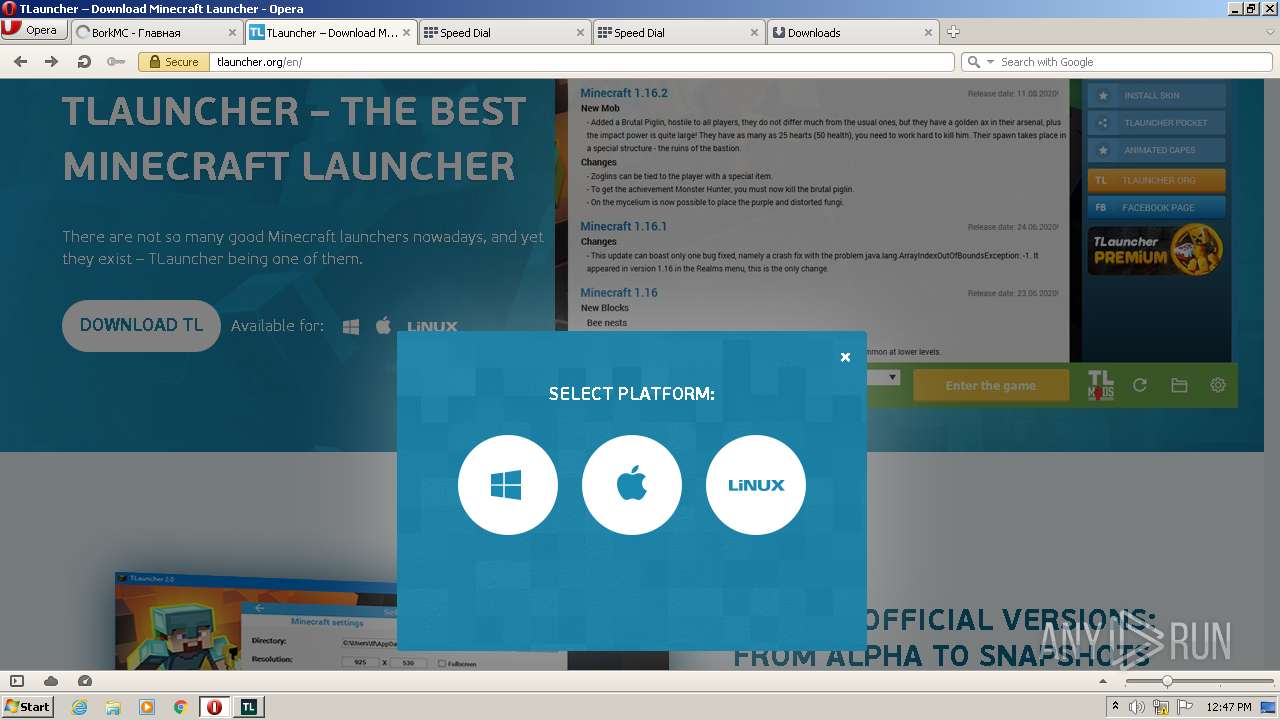
Task: Open a new tab with plus button
Action: pyautogui.click(x=953, y=32)
